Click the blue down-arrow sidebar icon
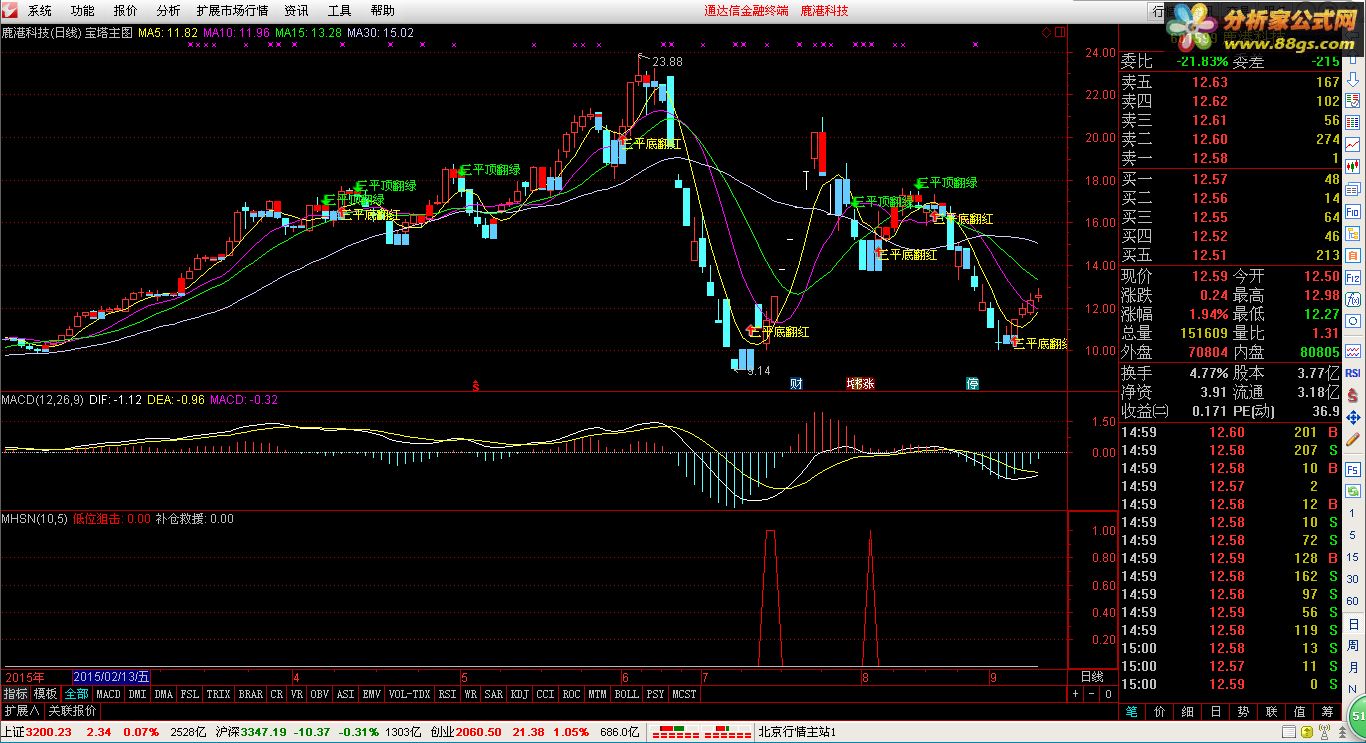The image size is (1366, 743). (x=1353, y=80)
